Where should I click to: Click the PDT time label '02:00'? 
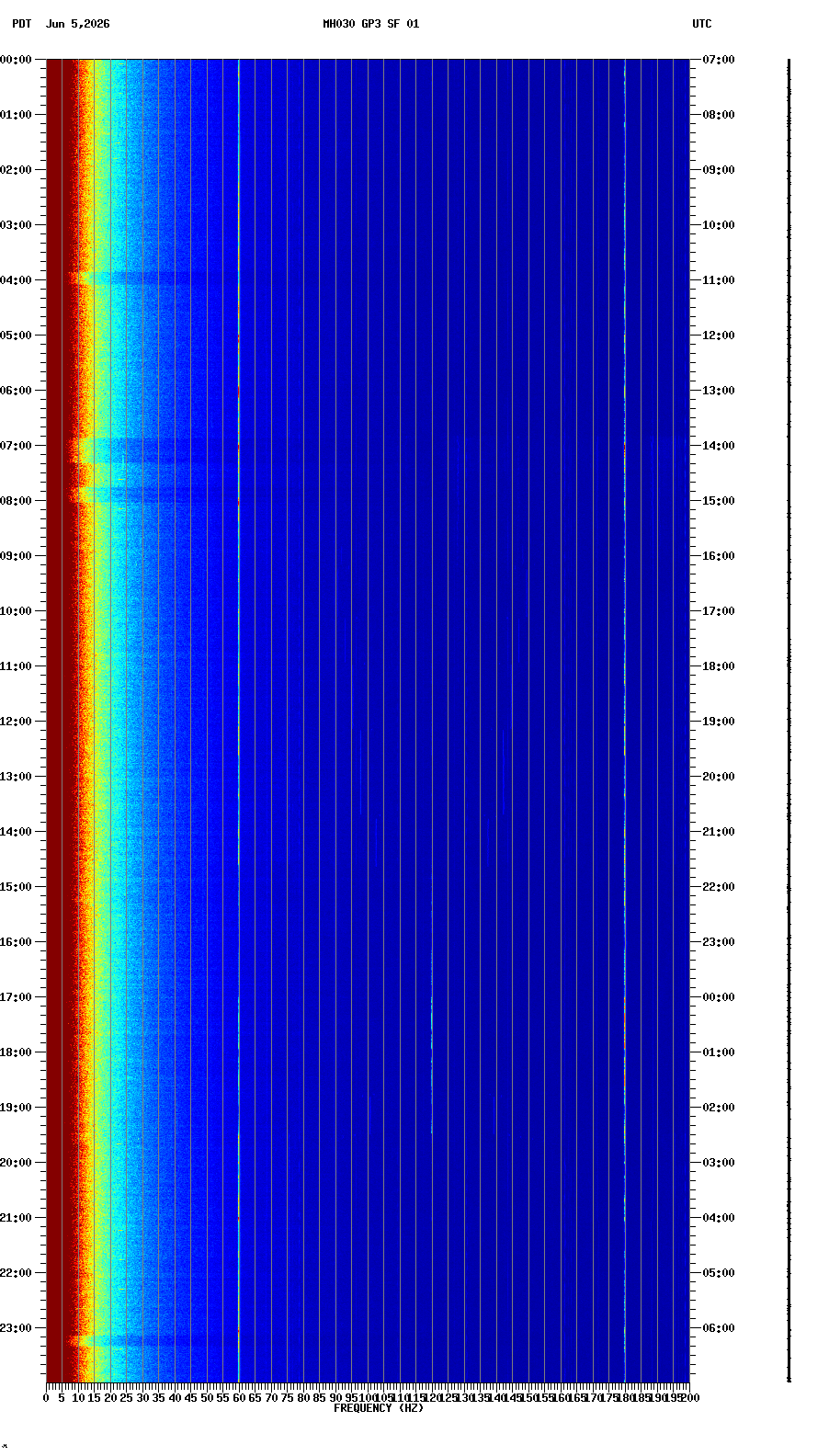pyautogui.click(x=16, y=170)
